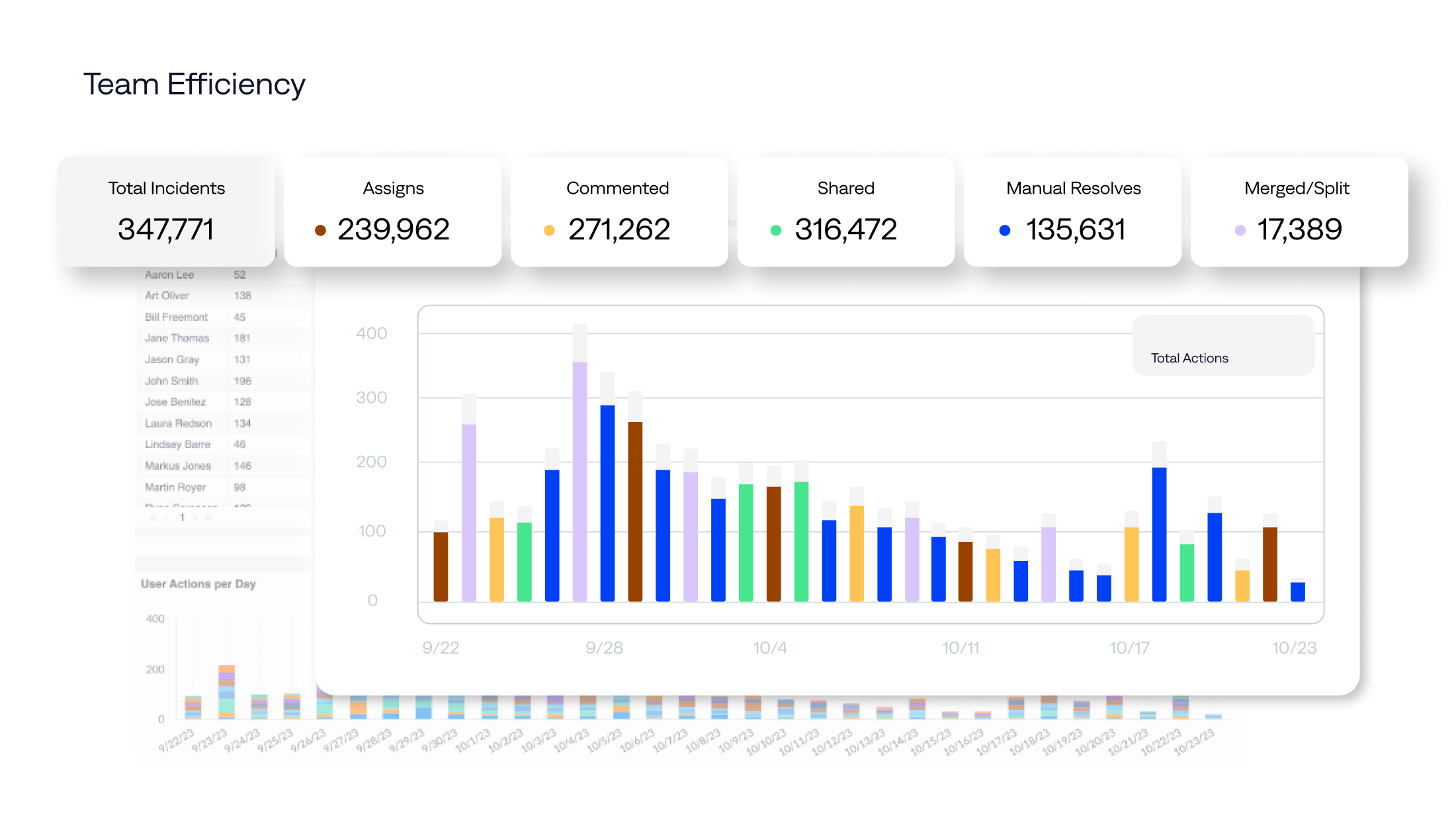
Task: Select the Jane Thomas row
Action: point(225,338)
